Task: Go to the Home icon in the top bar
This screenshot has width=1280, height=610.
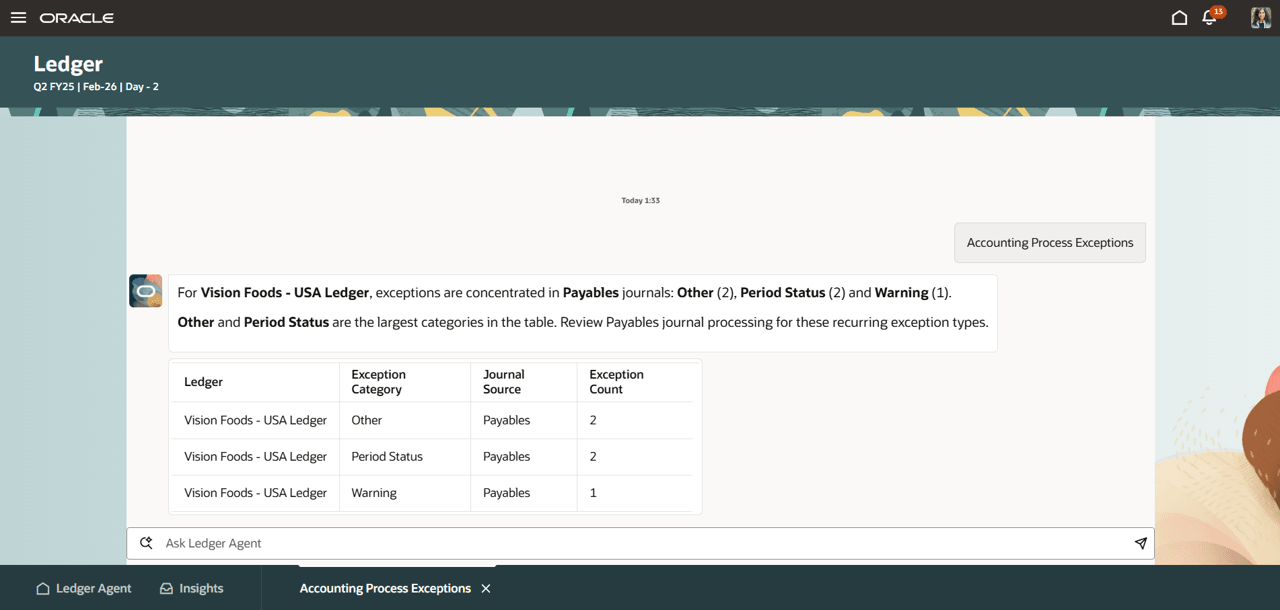Action: (x=1179, y=17)
